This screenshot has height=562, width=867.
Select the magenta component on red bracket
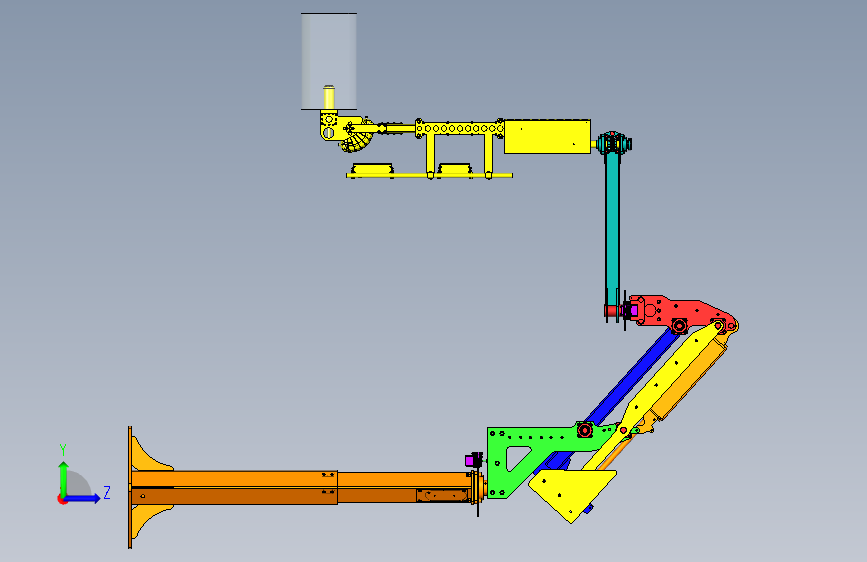[629, 311]
